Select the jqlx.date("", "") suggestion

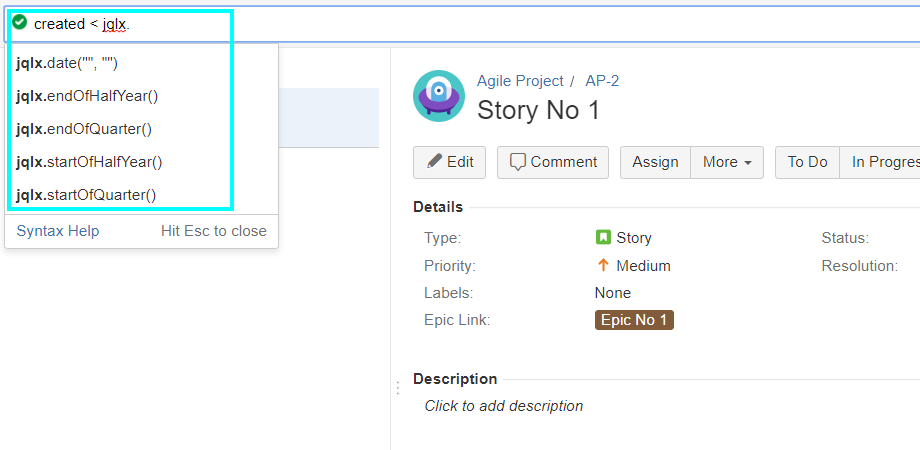pyautogui.click(x=141, y=63)
